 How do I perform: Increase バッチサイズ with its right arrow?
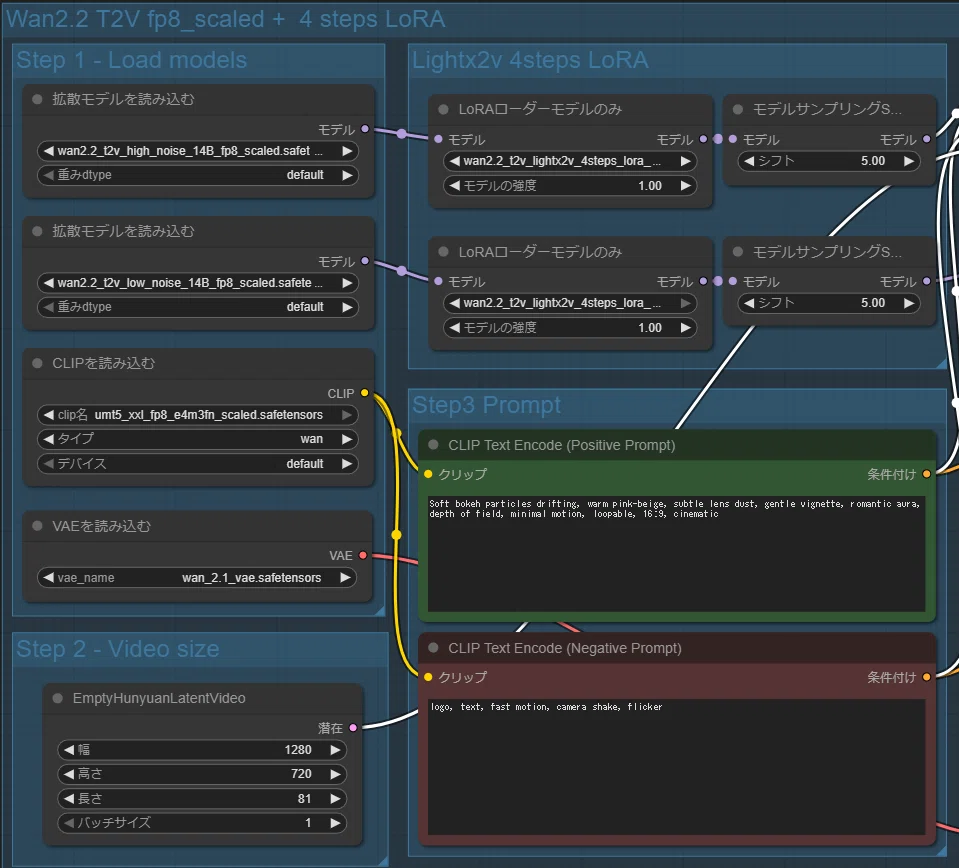[335, 823]
